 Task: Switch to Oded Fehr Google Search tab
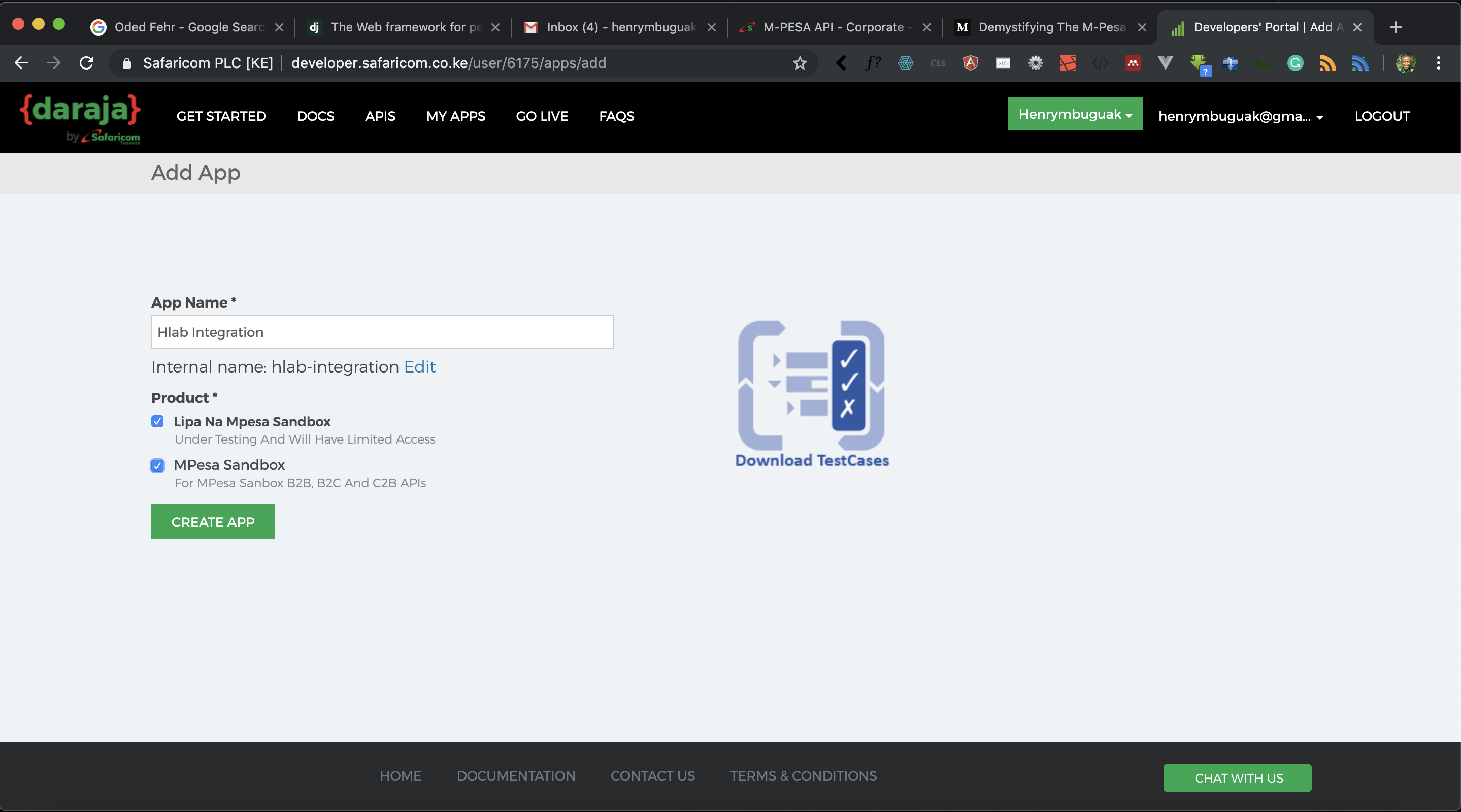[187, 27]
